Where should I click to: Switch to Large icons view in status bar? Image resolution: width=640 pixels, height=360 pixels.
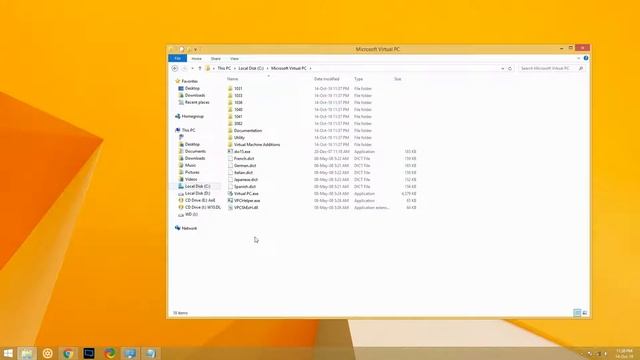(x=584, y=313)
